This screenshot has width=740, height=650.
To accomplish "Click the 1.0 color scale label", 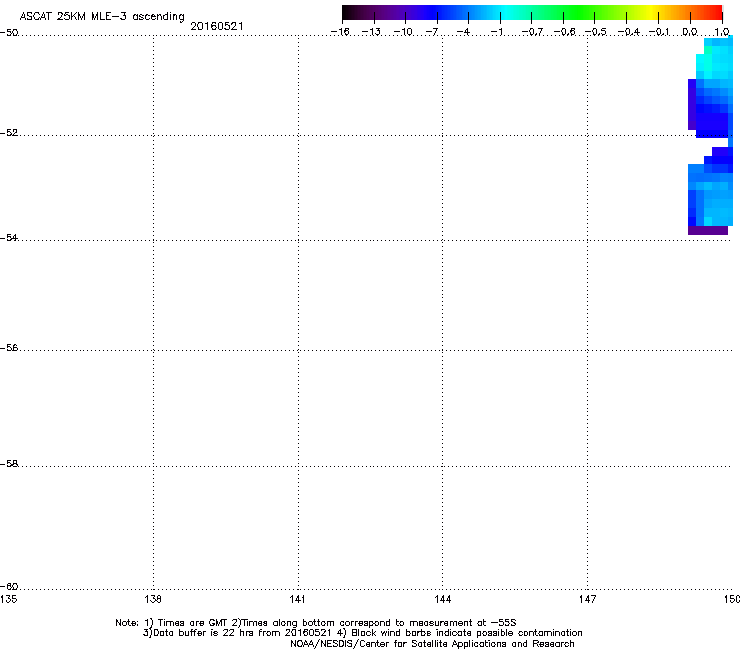I will [x=722, y=32].
